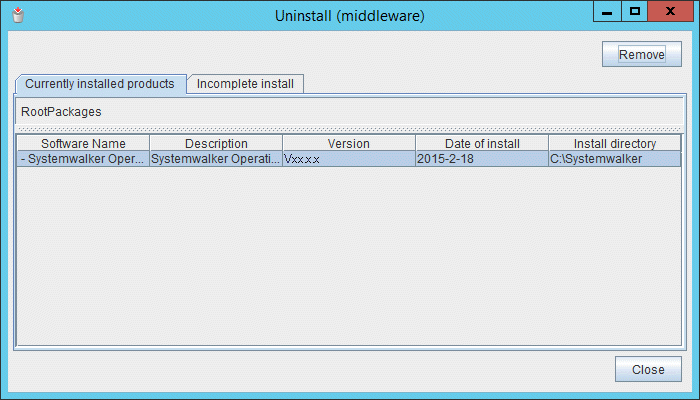Click the C:\Systemwalker install directory cell
This screenshot has width=700, height=400.
coord(614,159)
